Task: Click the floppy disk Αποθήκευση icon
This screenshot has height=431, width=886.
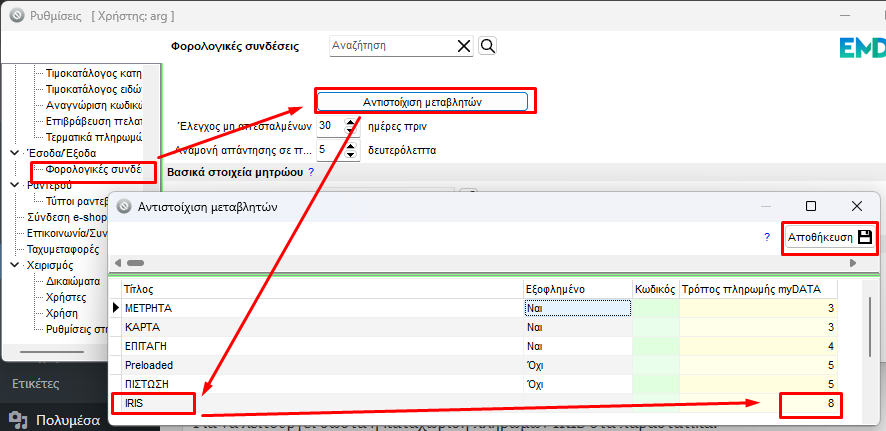Action: click(865, 238)
